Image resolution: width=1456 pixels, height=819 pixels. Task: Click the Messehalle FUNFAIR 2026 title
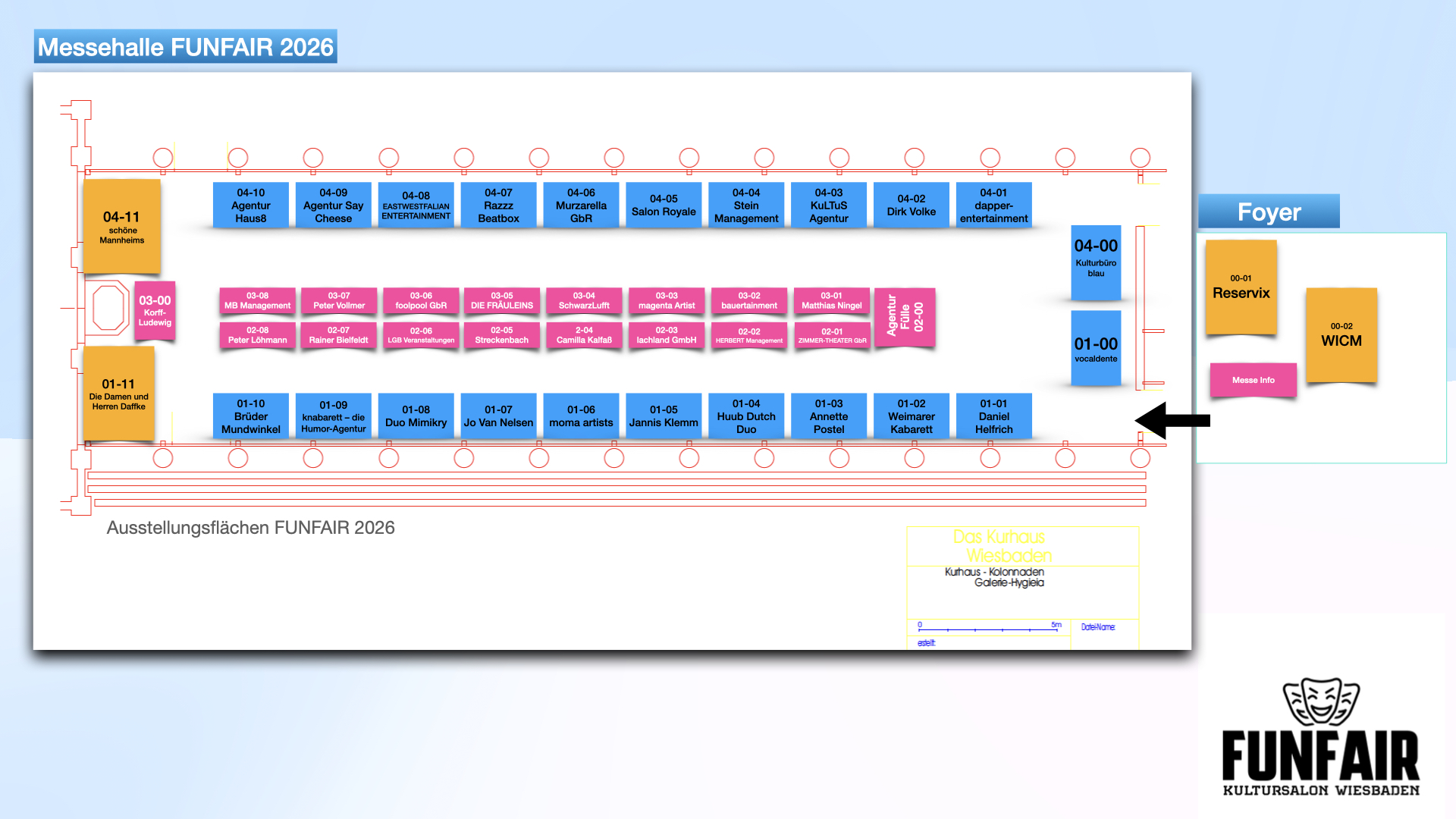(186, 47)
